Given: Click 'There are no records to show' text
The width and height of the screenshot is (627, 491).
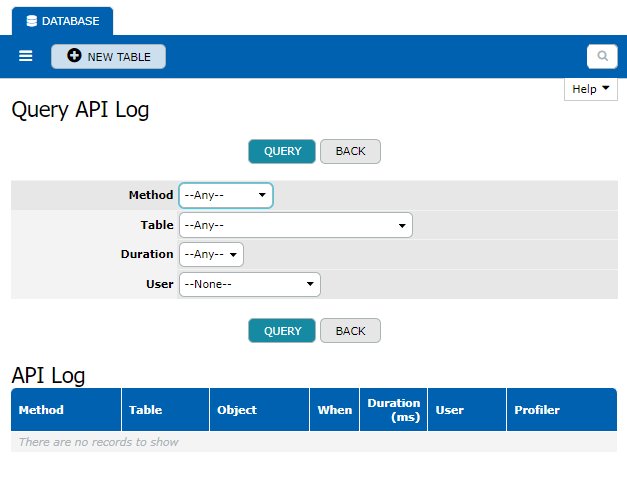Looking at the screenshot, I should (98, 442).
